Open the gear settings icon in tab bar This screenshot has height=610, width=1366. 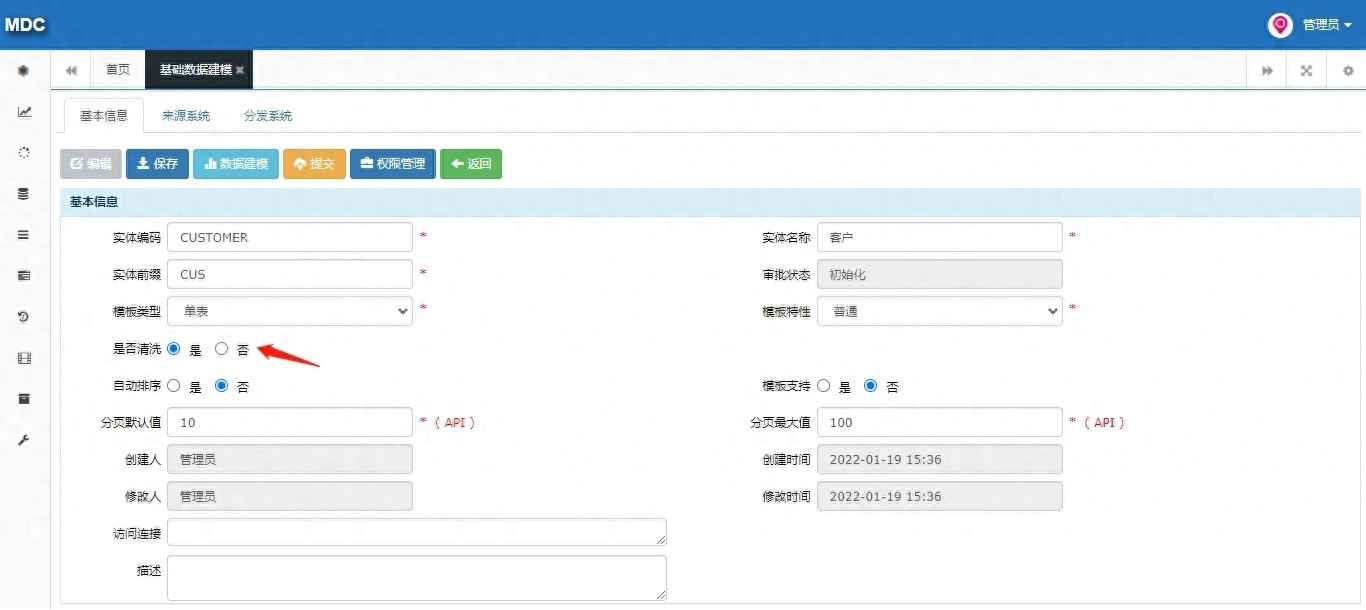(1347, 70)
